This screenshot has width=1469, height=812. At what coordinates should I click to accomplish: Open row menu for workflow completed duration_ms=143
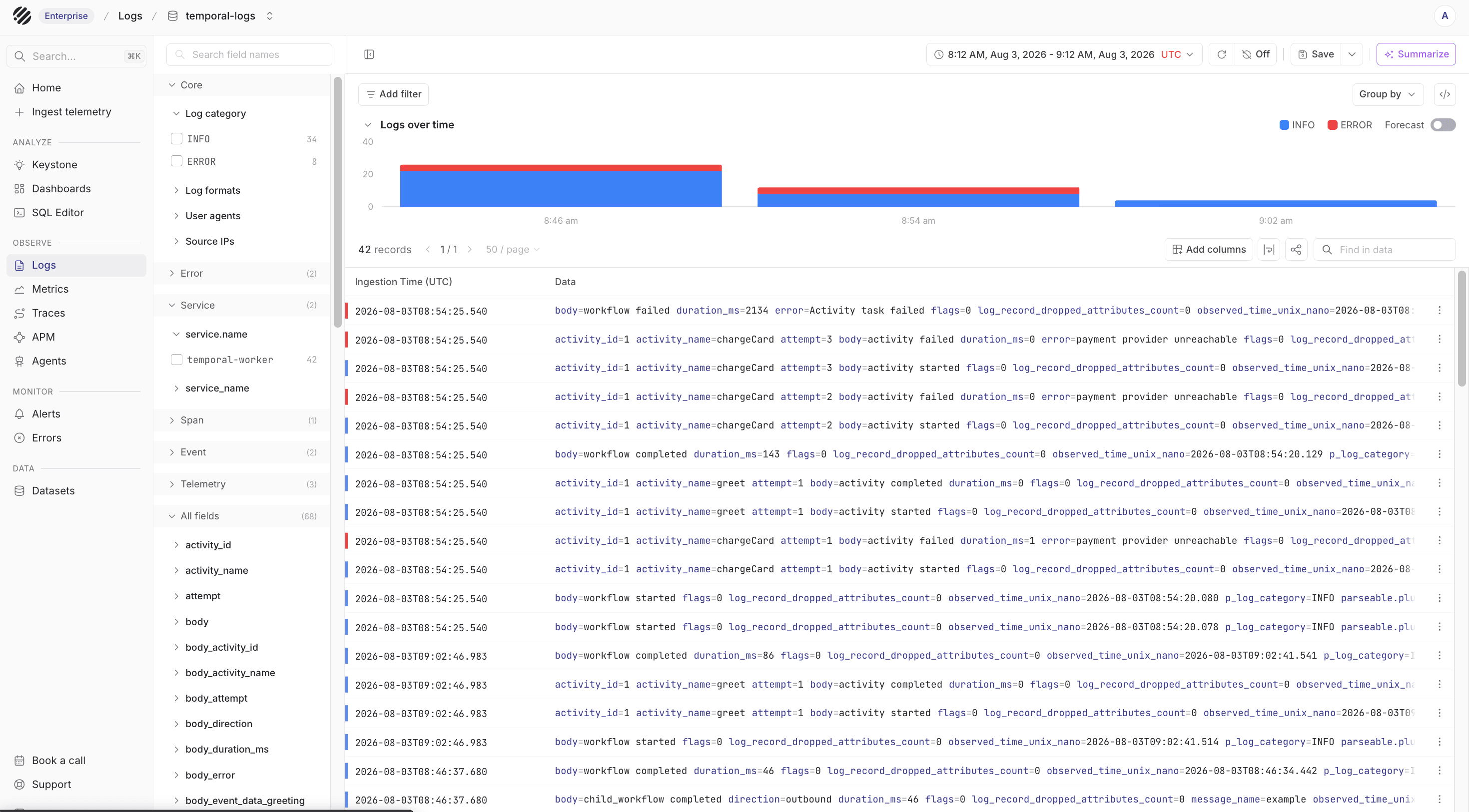(x=1440, y=454)
